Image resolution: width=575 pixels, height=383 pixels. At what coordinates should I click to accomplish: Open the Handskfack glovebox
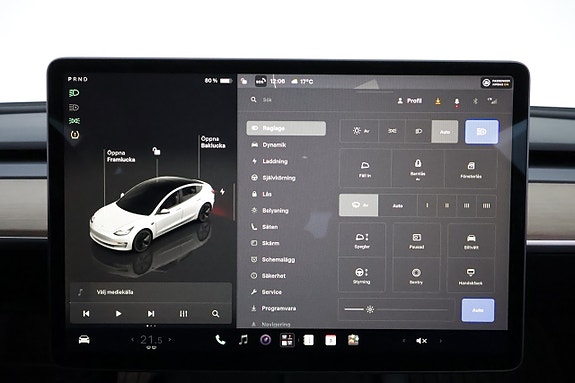click(471, 275)
